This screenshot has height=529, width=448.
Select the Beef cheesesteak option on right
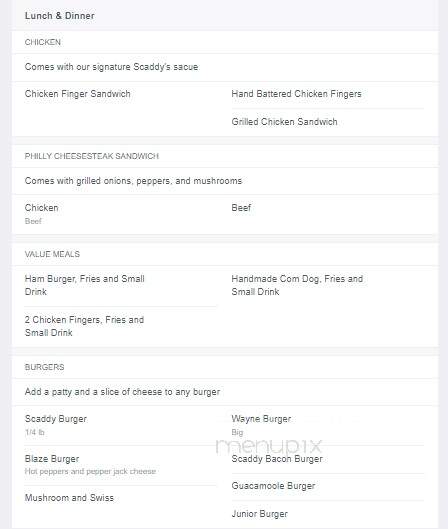tap(241, 207)
